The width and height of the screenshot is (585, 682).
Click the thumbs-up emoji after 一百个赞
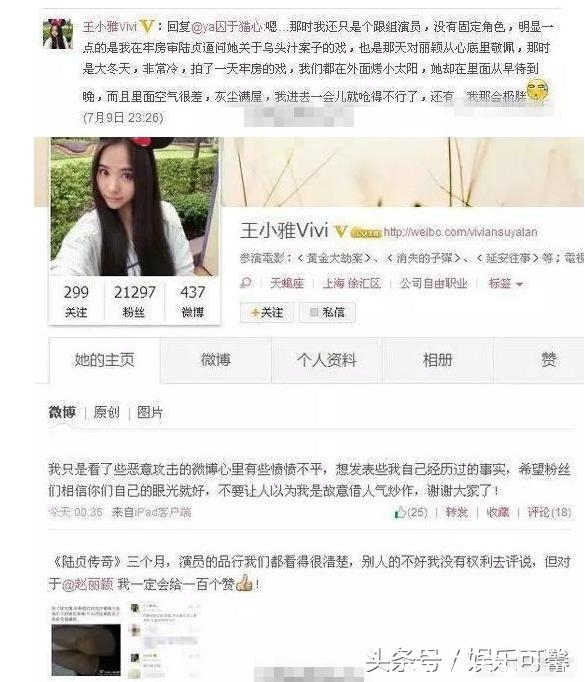[x=244, y=582]
